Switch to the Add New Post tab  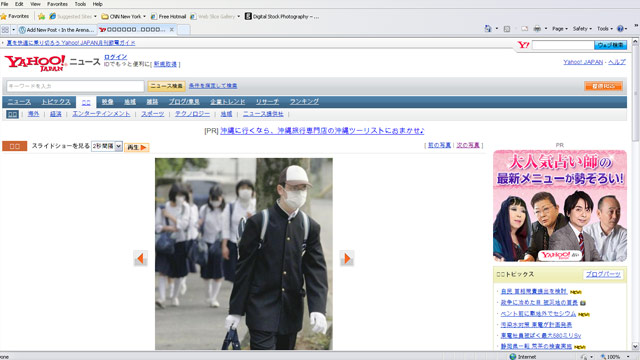[57, 30]
